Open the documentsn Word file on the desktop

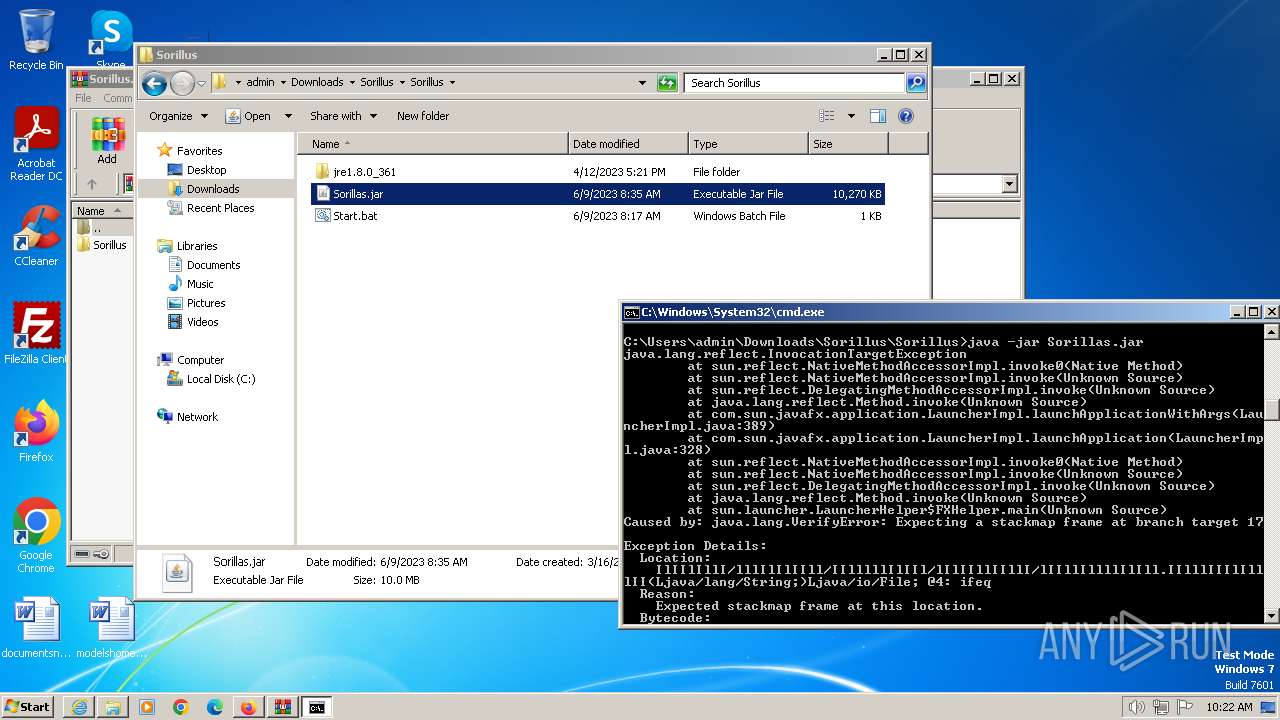point(36,628)
